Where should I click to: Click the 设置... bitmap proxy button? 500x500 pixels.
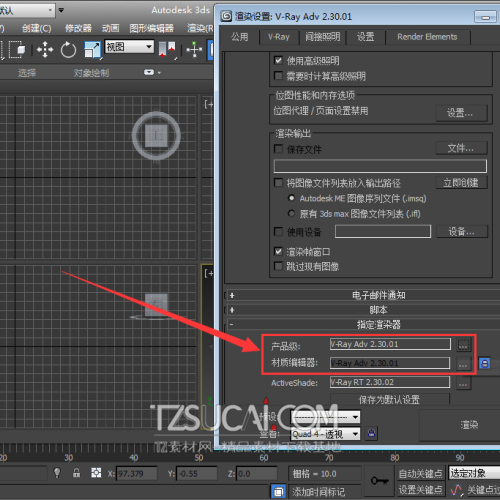[x=461, y=113]
